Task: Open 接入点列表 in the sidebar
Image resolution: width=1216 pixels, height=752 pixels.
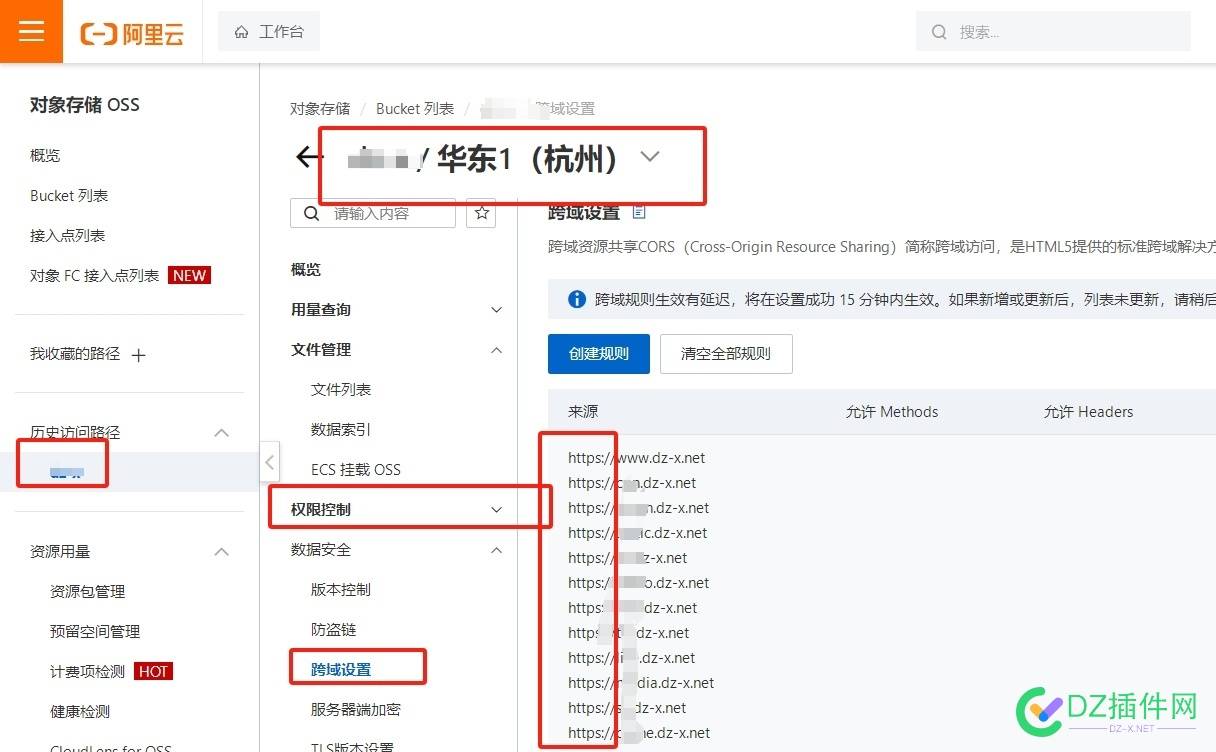Action: click(x=67, y=235)
